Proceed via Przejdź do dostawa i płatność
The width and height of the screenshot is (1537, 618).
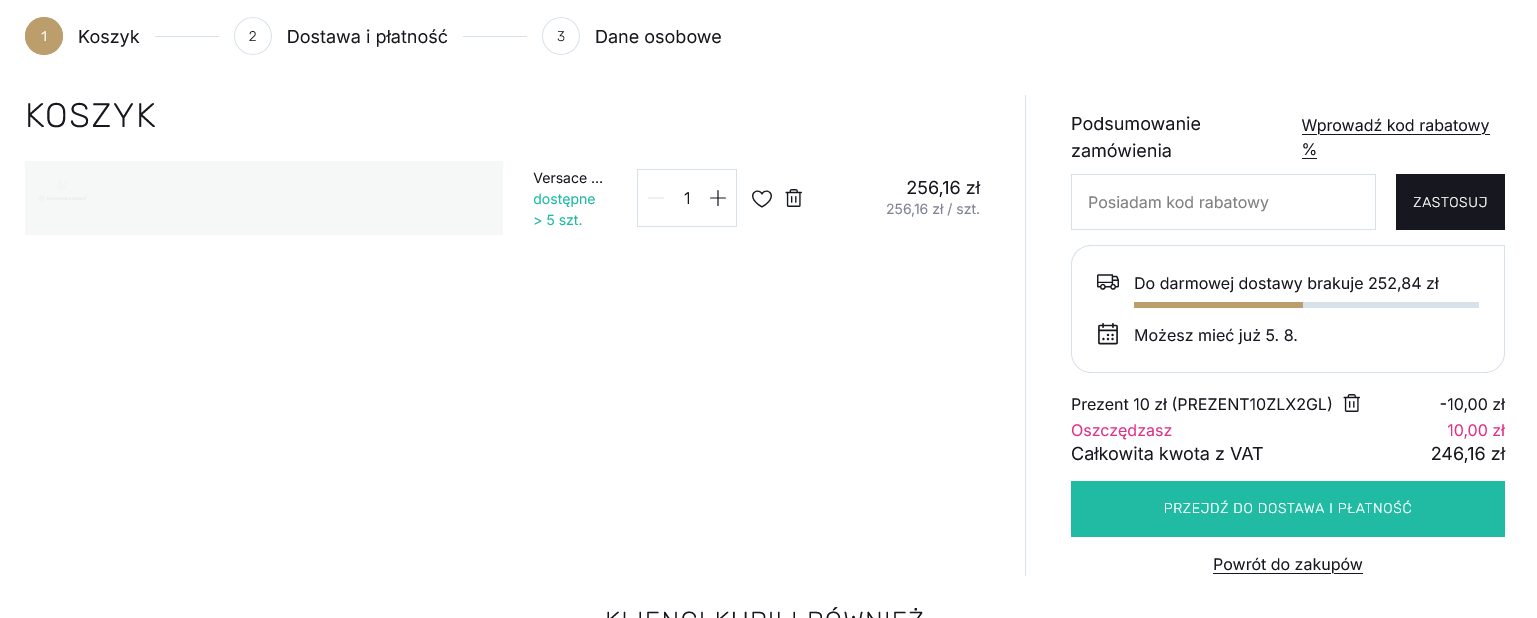(1288, 509)
